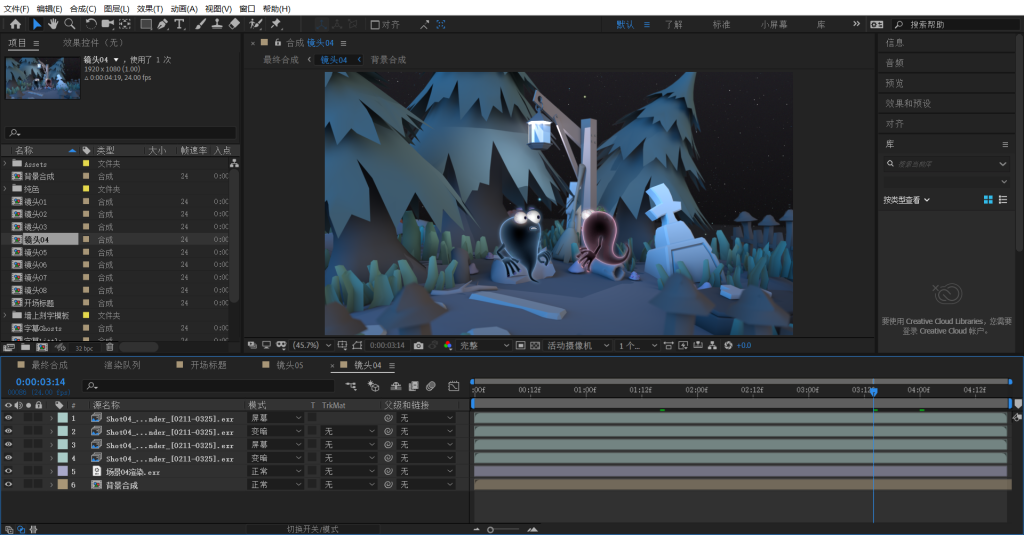Toggle frame blending icon in timeline

click(x=413, y=386)
